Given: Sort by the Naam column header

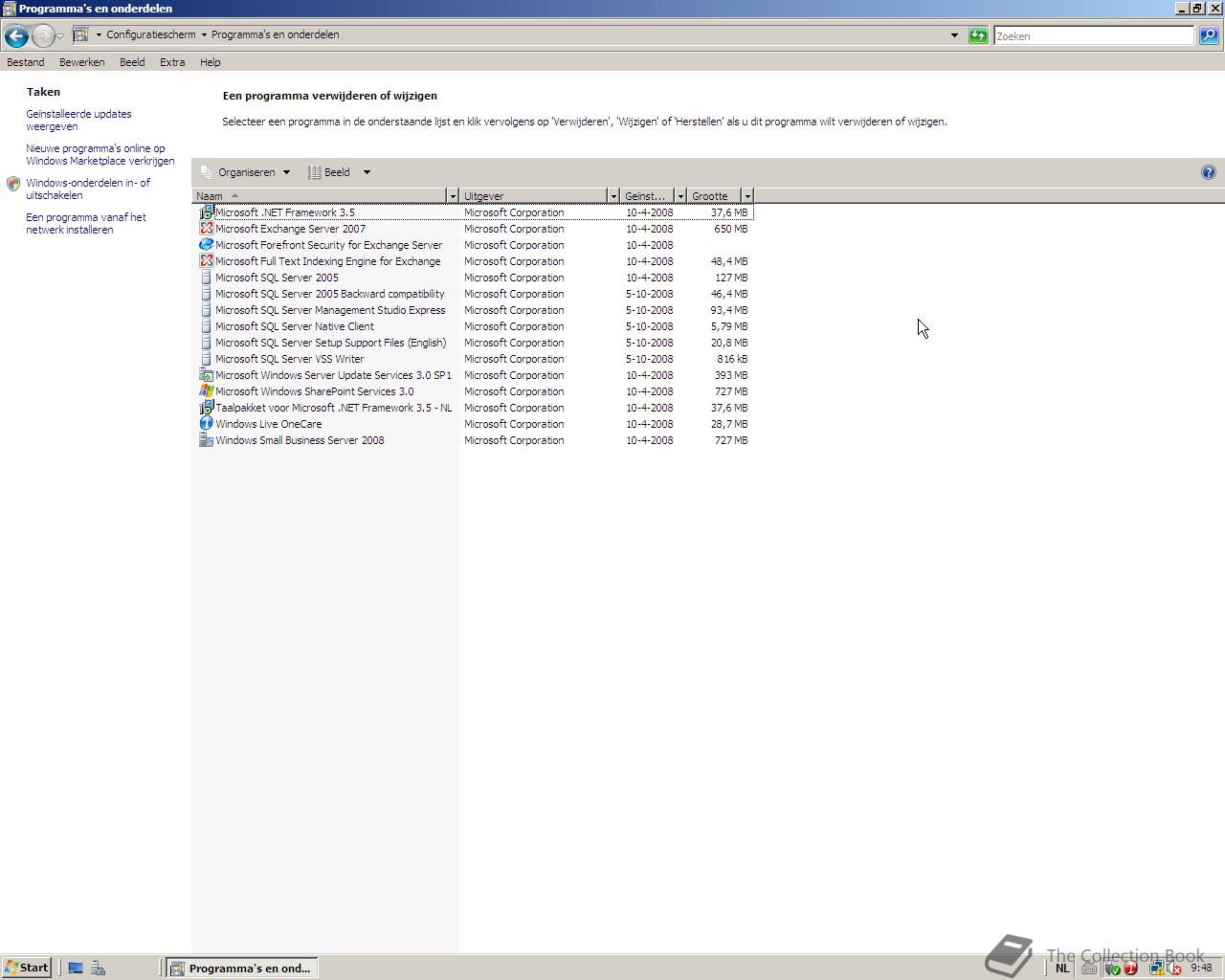Looking at the screenshot, I should pos(320,195).
